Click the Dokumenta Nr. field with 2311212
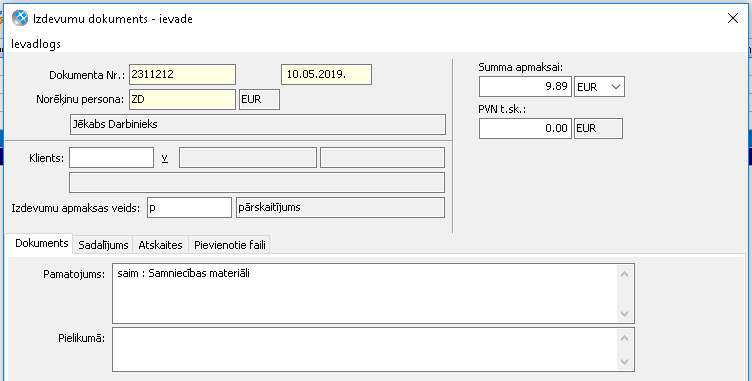Screen dimensions: 752x381 tap(182, 74)
